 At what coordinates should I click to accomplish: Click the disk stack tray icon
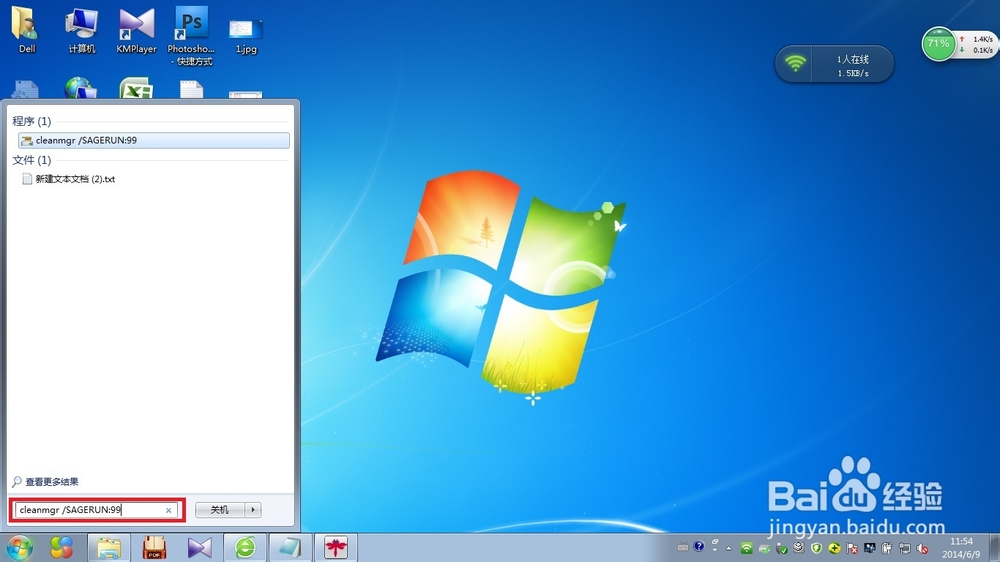(799, 547)
